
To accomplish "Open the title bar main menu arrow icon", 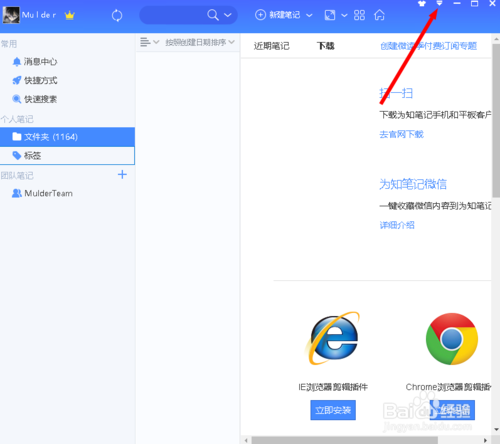I will point(439,3).
